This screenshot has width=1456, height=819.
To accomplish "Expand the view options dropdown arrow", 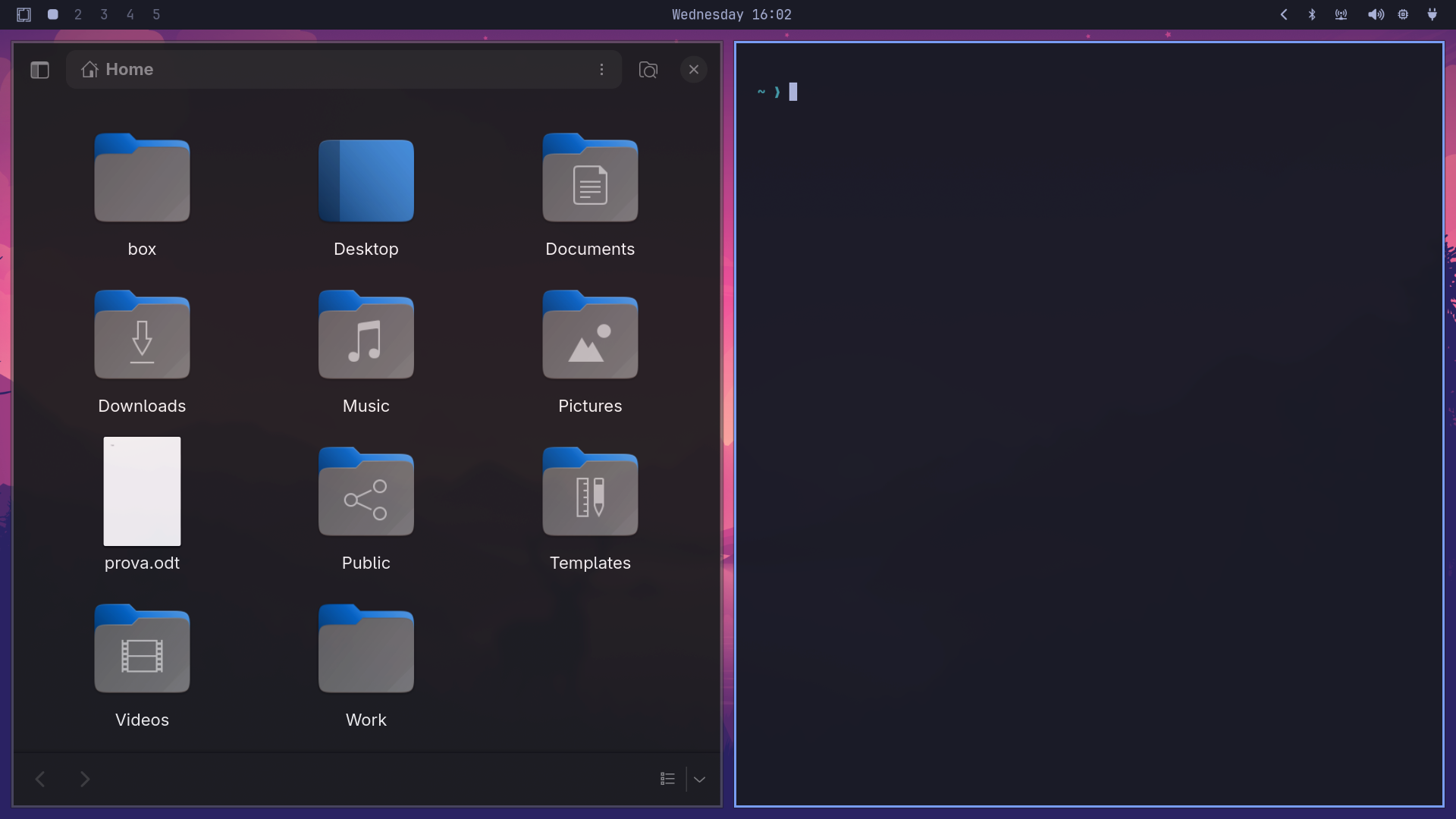I will pos(699,779).
